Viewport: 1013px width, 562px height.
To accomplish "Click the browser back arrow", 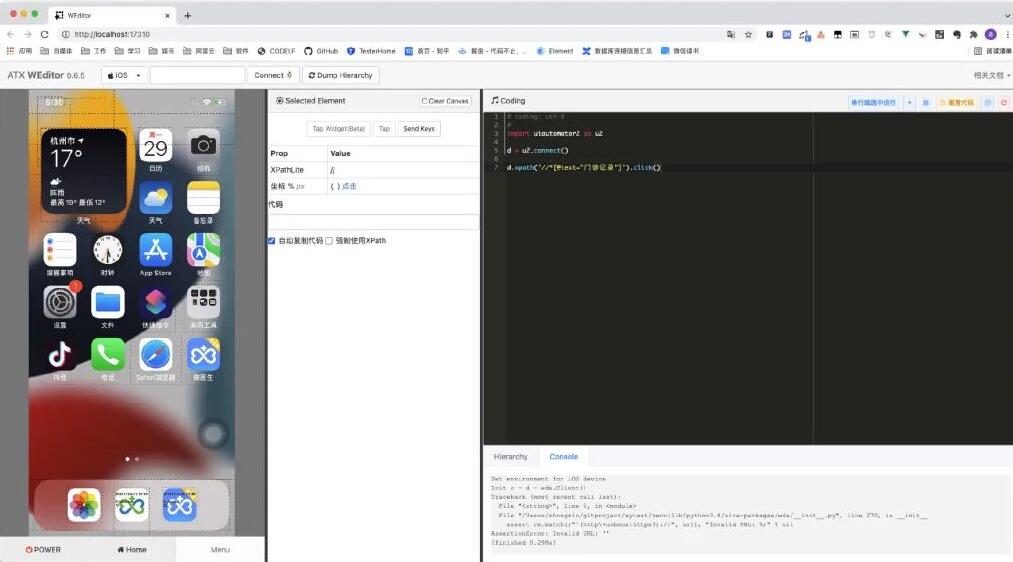I will (10, 34).
